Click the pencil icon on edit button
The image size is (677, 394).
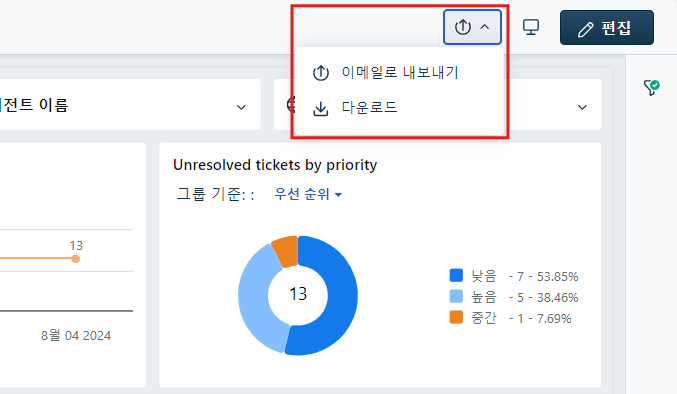point(585,29)
